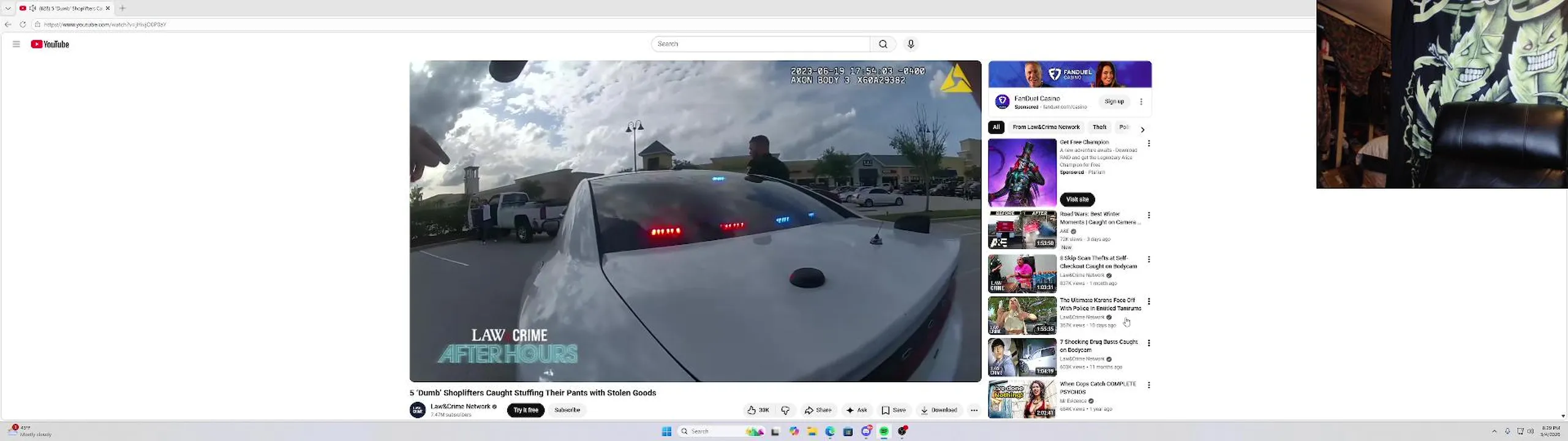Click Sign up for FanDuel Casino
This screenshot has width=1568, height=441.
1114,102
